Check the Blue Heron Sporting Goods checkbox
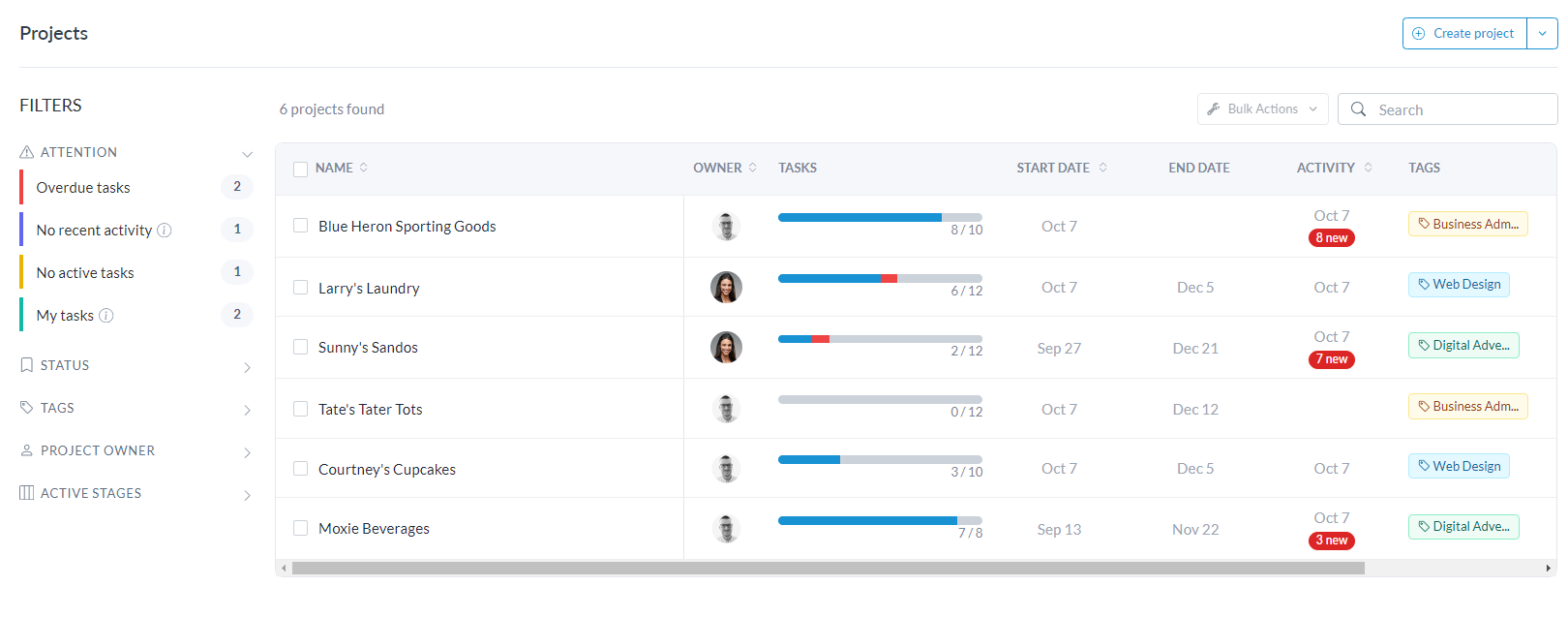 pyautogui.click(x=301, y=226)
